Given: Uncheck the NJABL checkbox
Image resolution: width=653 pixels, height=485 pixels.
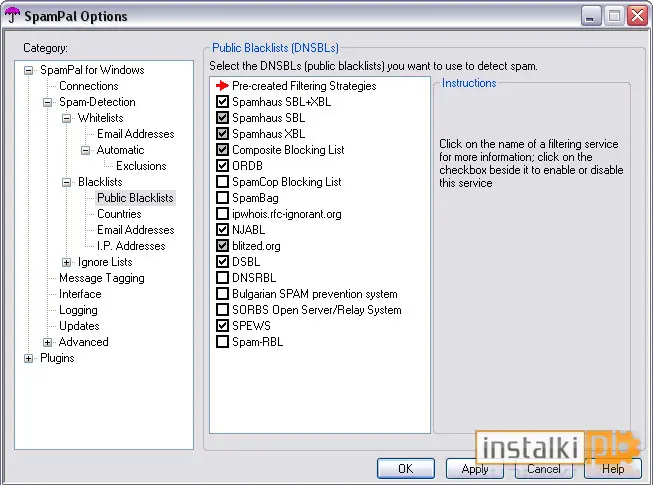Looking at the screenshot, I should (x=222, y=229).
